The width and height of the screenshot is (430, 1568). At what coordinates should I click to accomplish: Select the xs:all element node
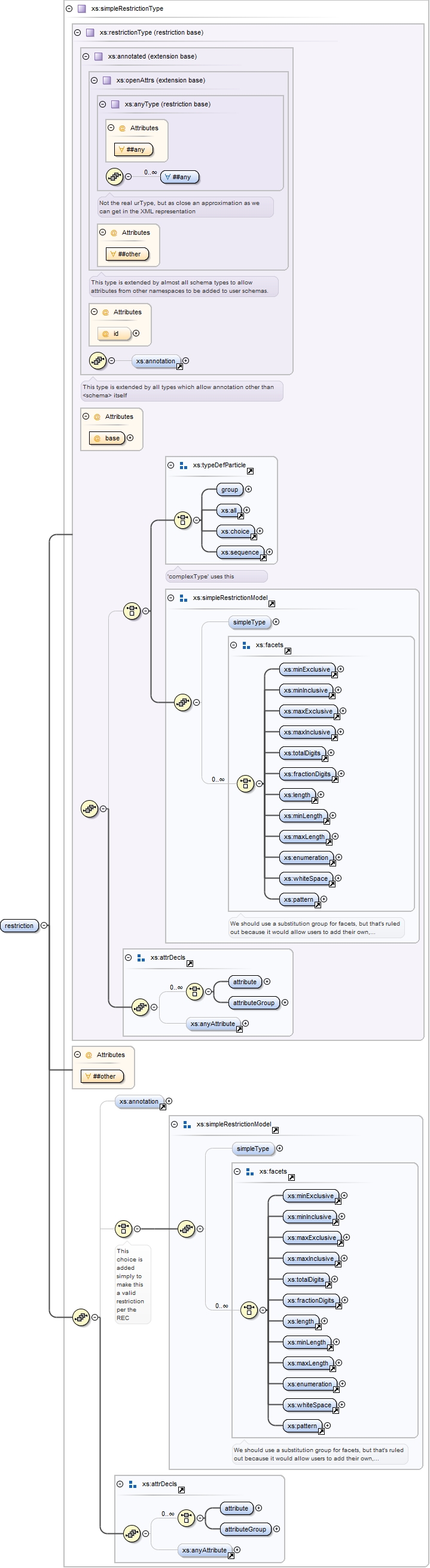tap(229, 511)
